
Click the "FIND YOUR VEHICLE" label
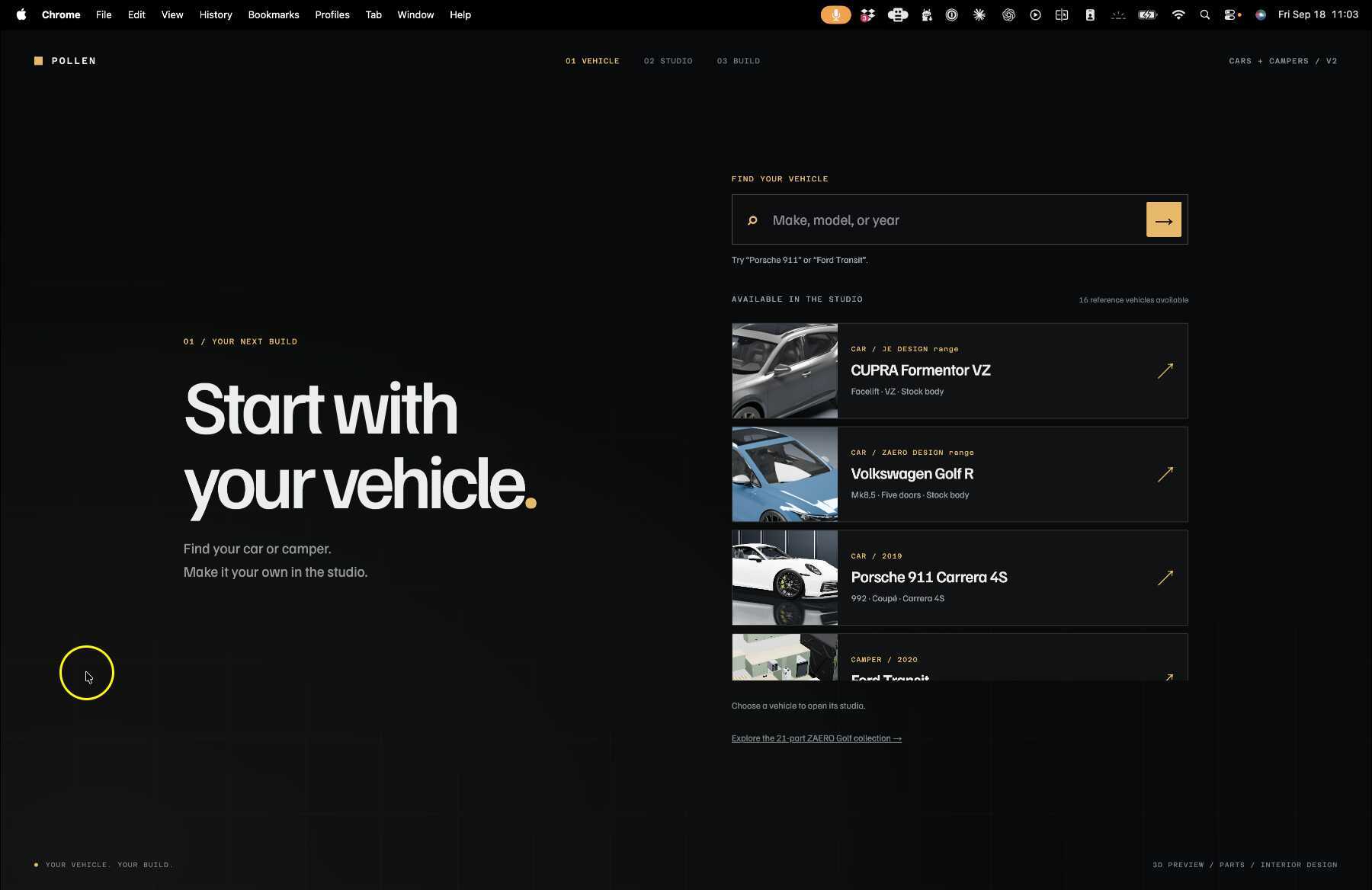[x=780, y=179]
